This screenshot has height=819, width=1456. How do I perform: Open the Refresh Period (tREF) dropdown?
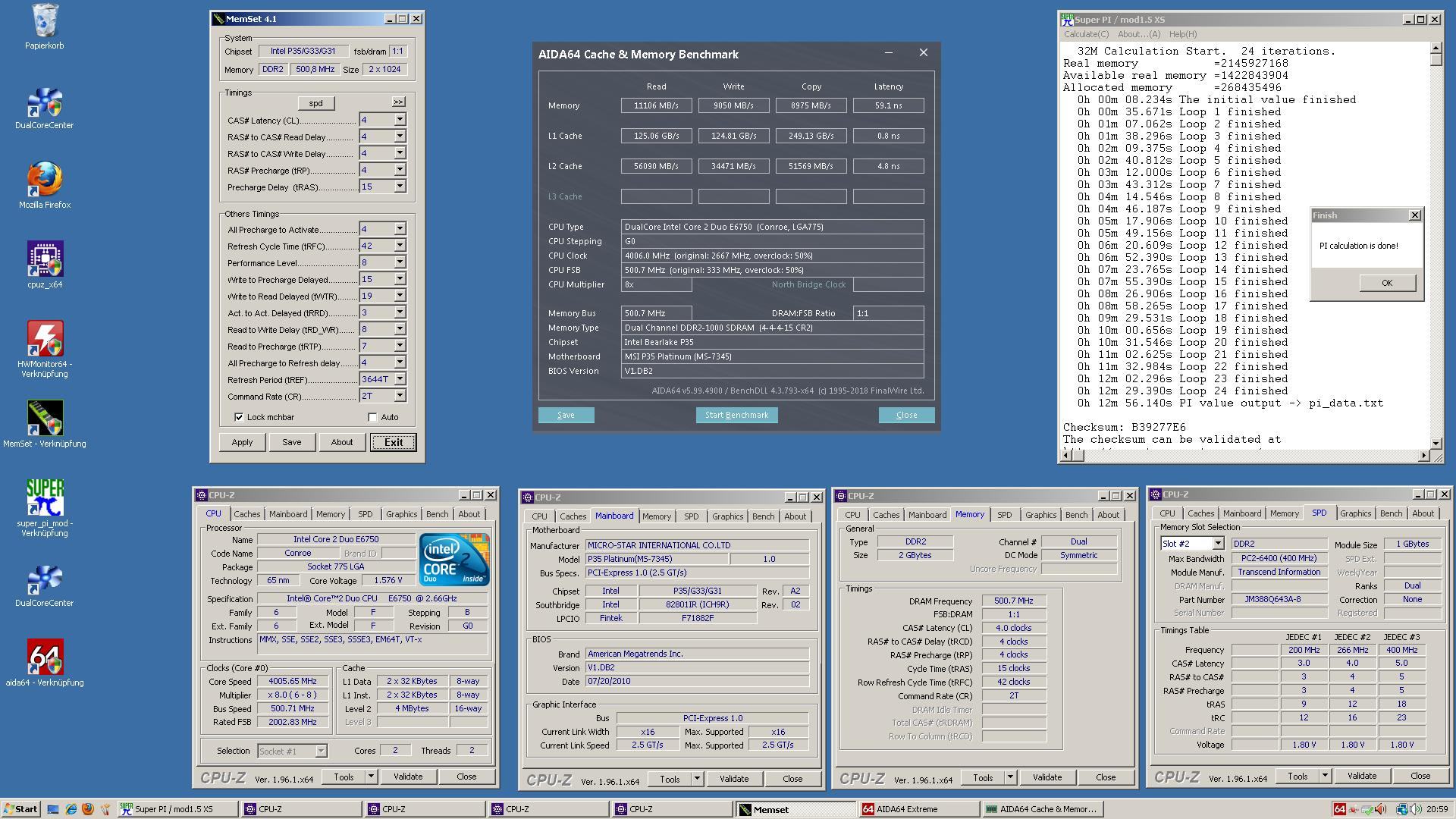400,379
